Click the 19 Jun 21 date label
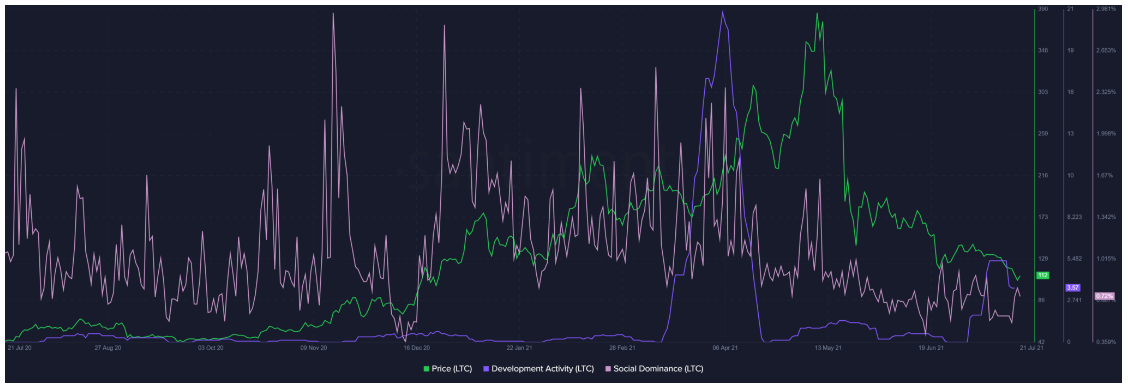This screenshot has width=1128, height=388. click(x=931, y=347)
